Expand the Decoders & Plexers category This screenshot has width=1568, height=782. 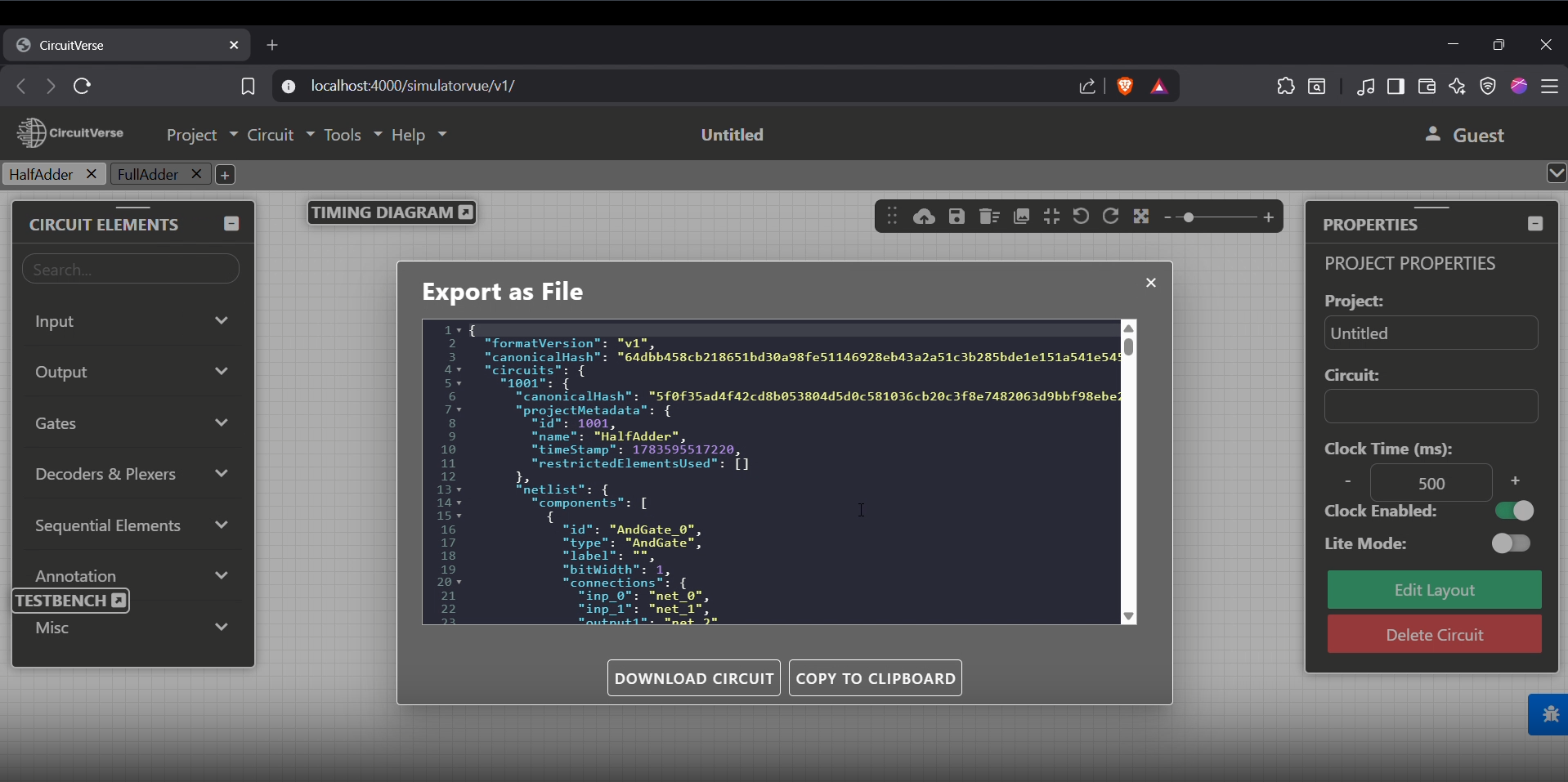[x=133, y=475]
